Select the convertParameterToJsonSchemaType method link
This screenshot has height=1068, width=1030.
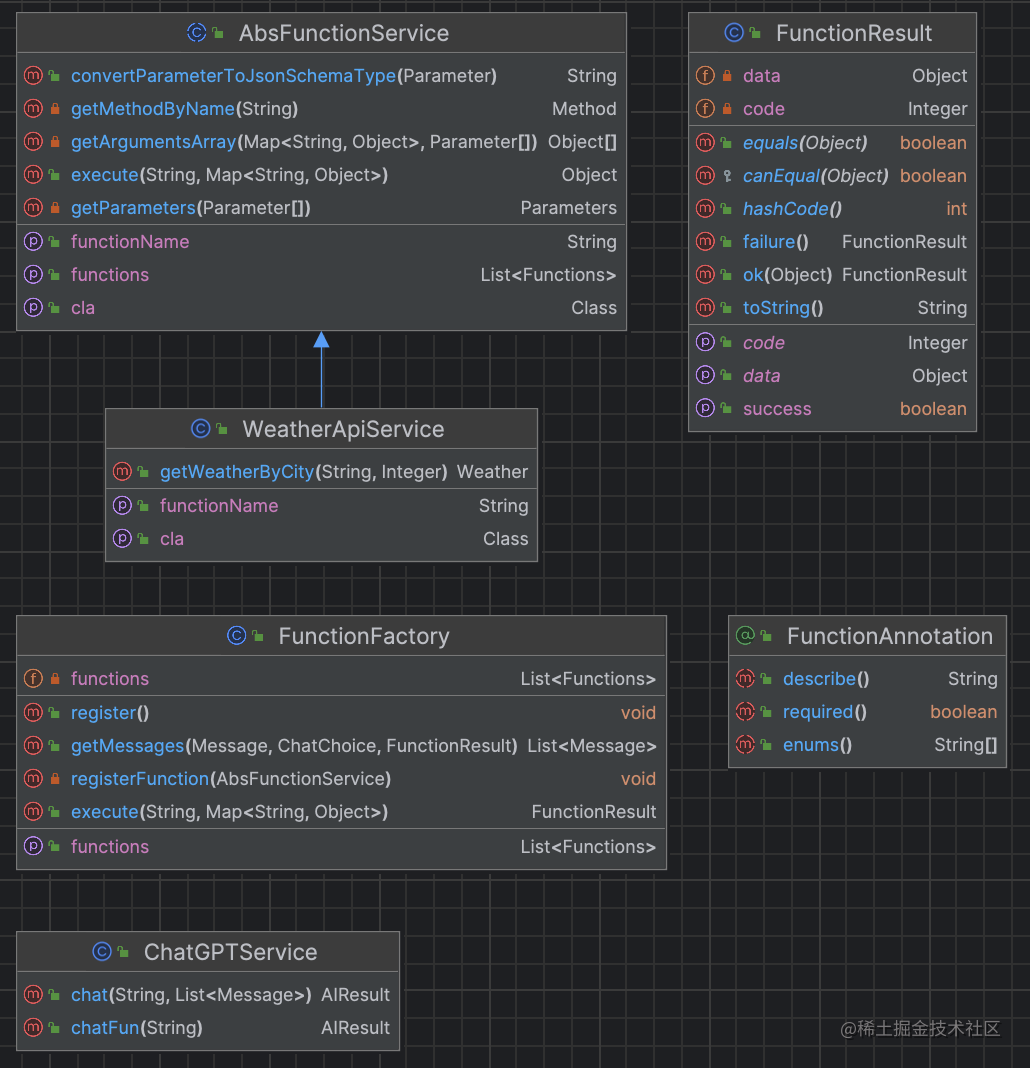coord(233,76)
